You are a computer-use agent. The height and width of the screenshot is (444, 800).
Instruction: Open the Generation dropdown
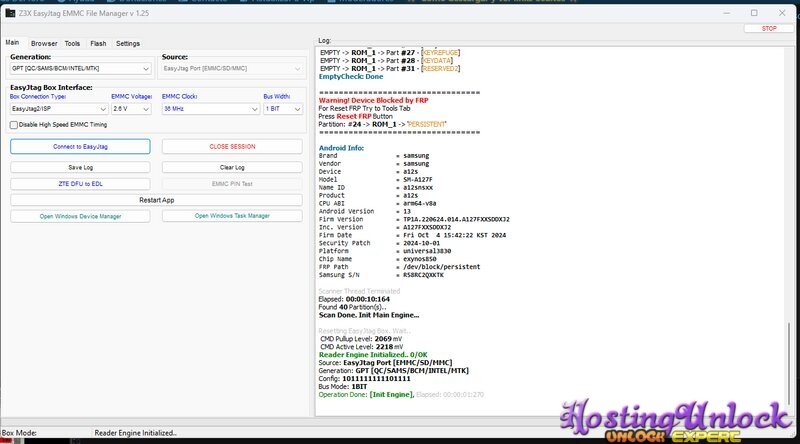(80, 69)
